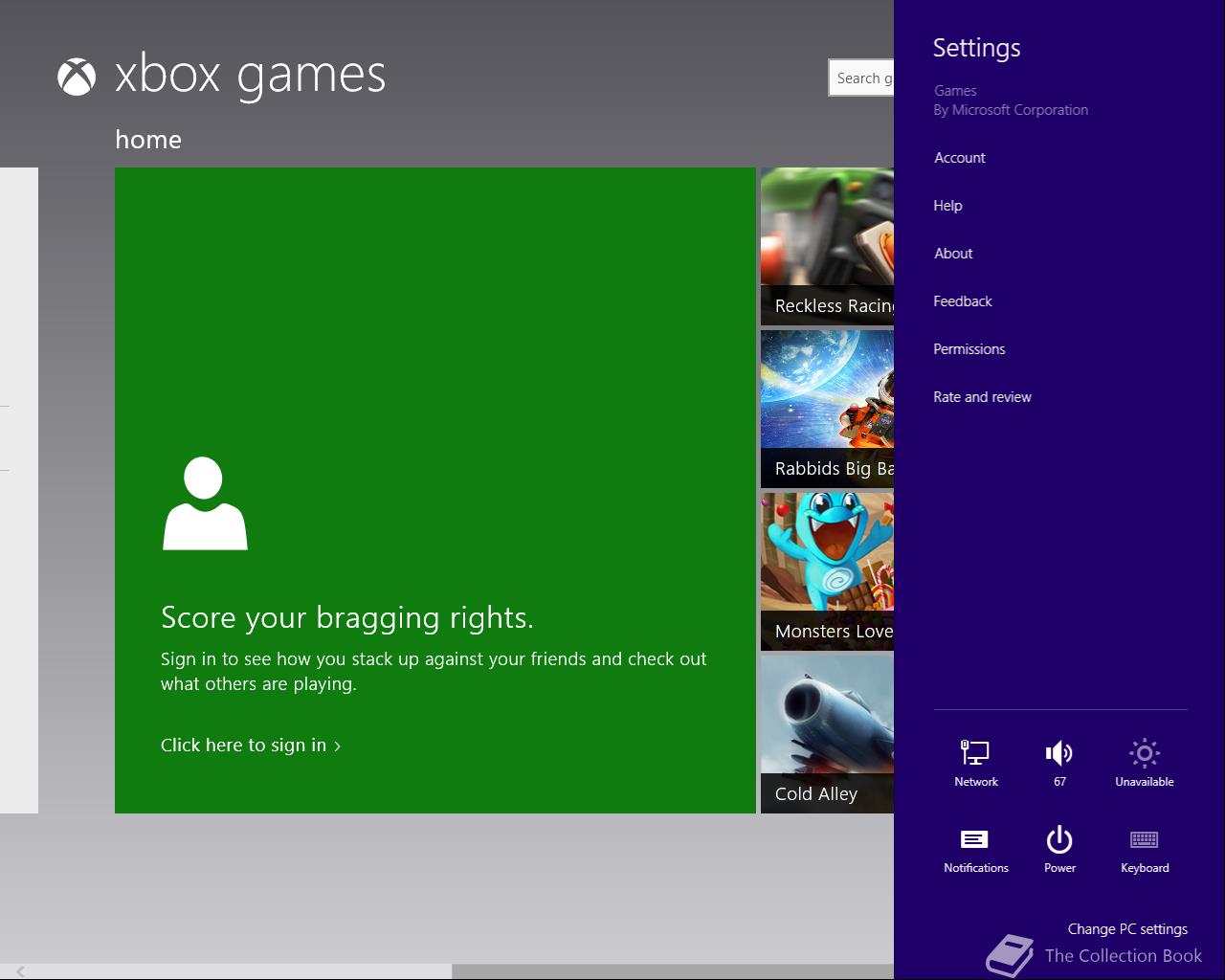The image size is (1225, 980).
Task: Open Monsters Love game tile
Action: pos(827,572)
